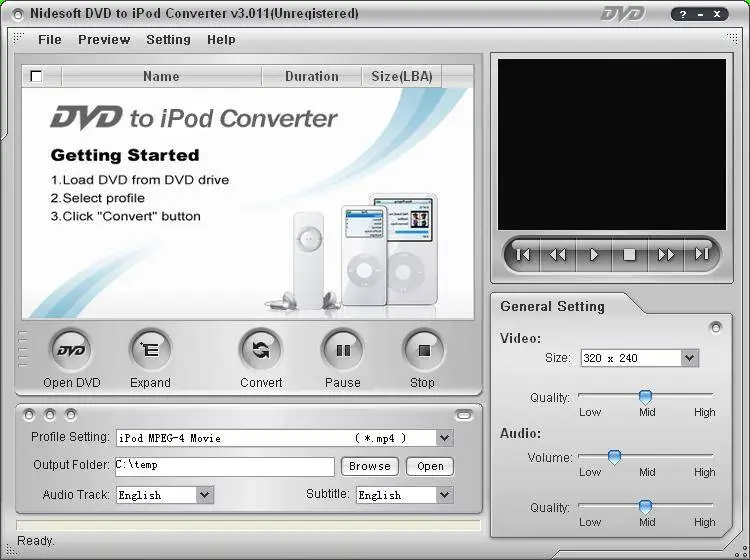Click the round knob in General Setting panel

(716, 328)
